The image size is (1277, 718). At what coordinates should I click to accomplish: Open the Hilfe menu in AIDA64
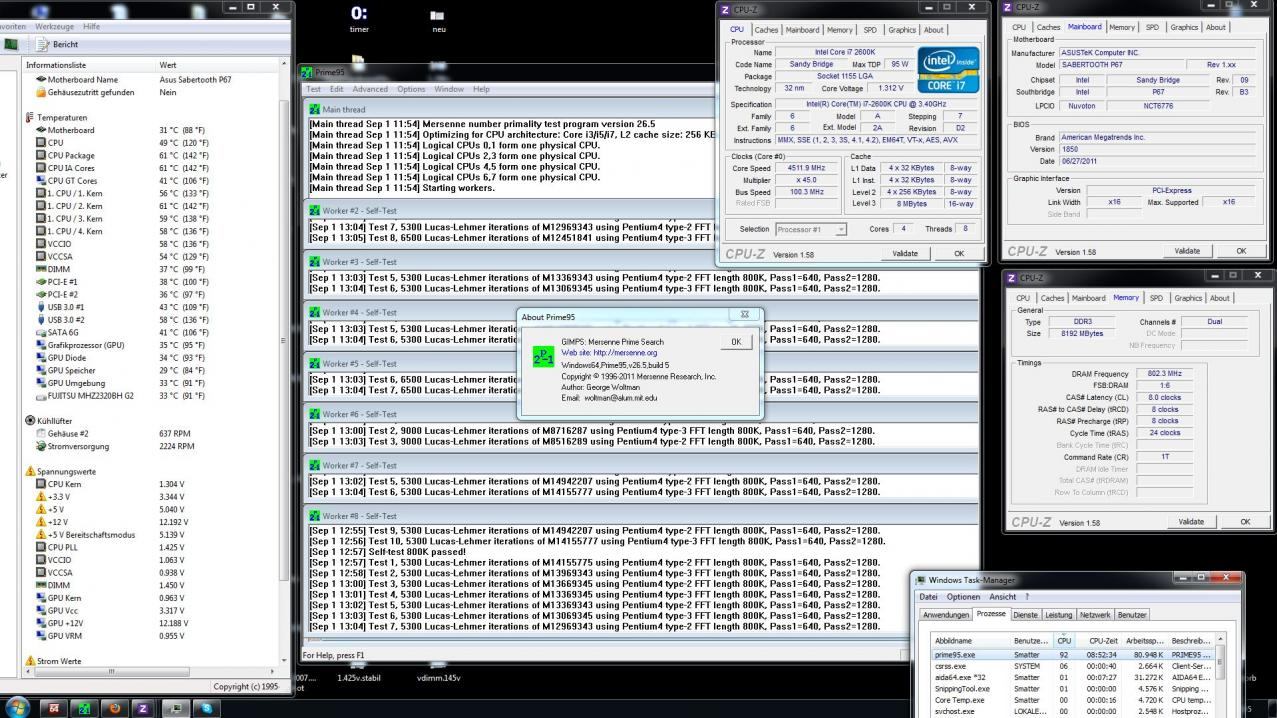pyautogui.click(x=91, y=26)
